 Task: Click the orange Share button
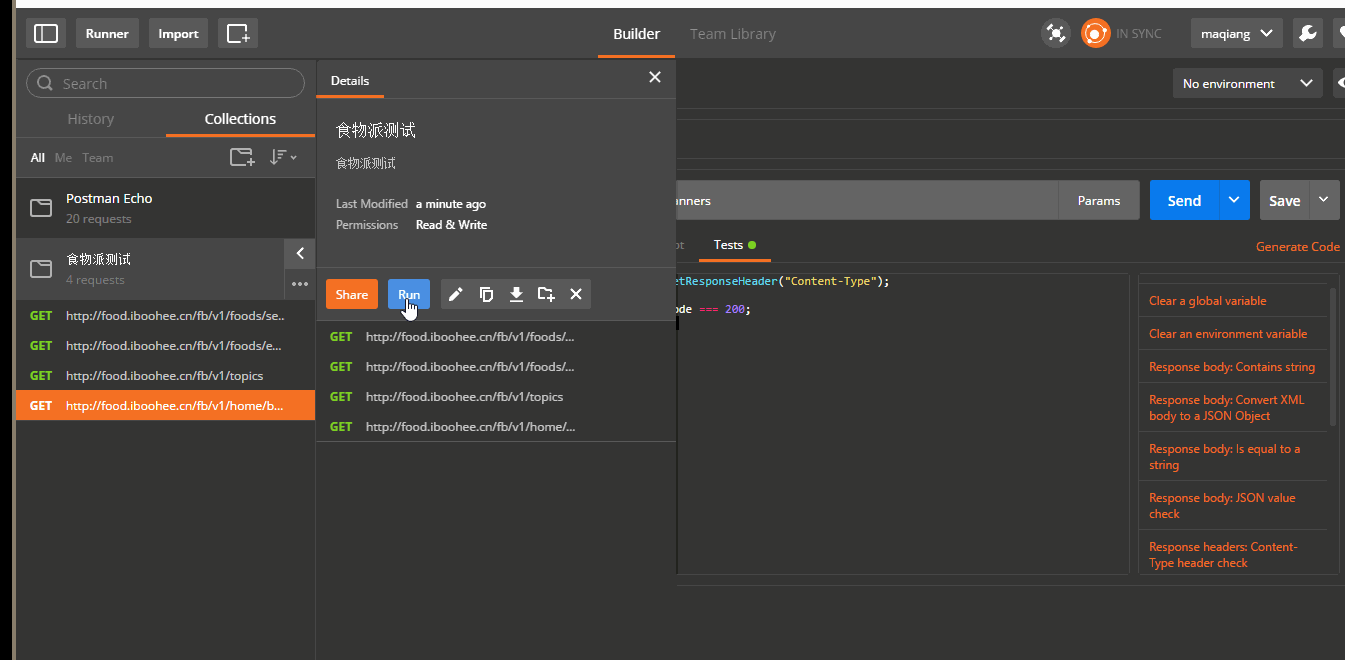[352, 294]
